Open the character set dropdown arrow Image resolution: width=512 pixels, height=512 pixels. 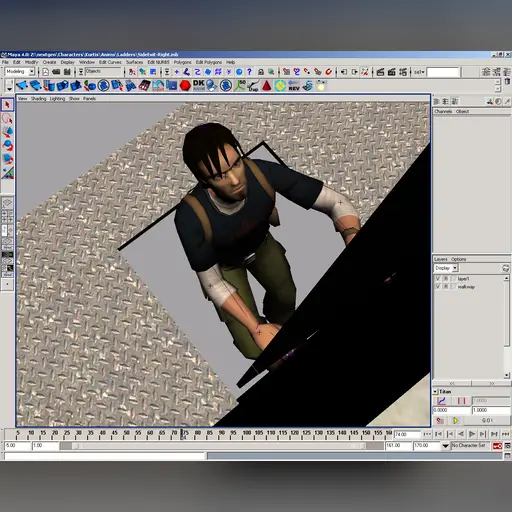pos(445,446)
